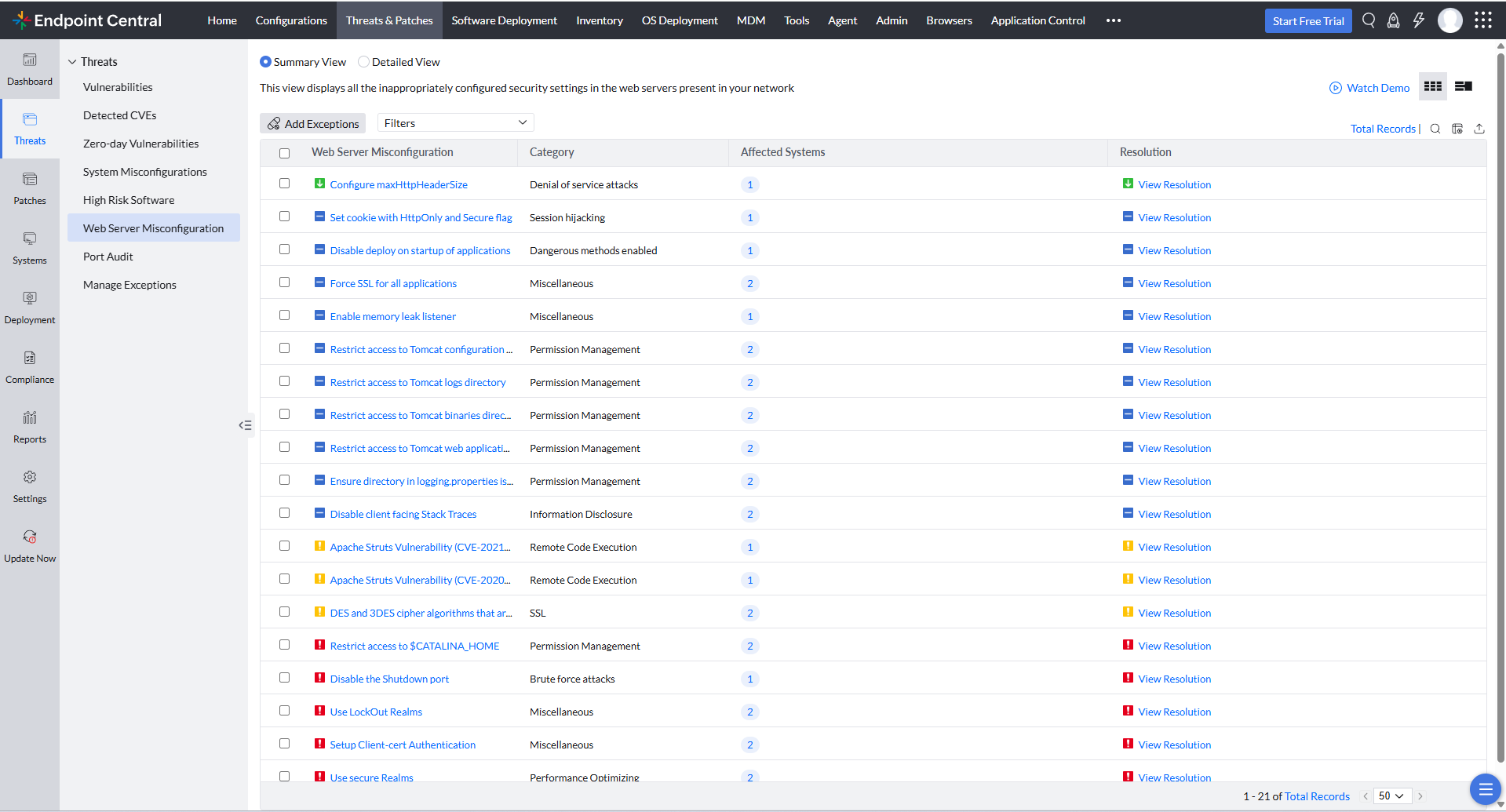The height and width of the screenshot is (812, 1506).
Task: Open the more menu ellipsis in top navigation
Action: click(1113, 20)
